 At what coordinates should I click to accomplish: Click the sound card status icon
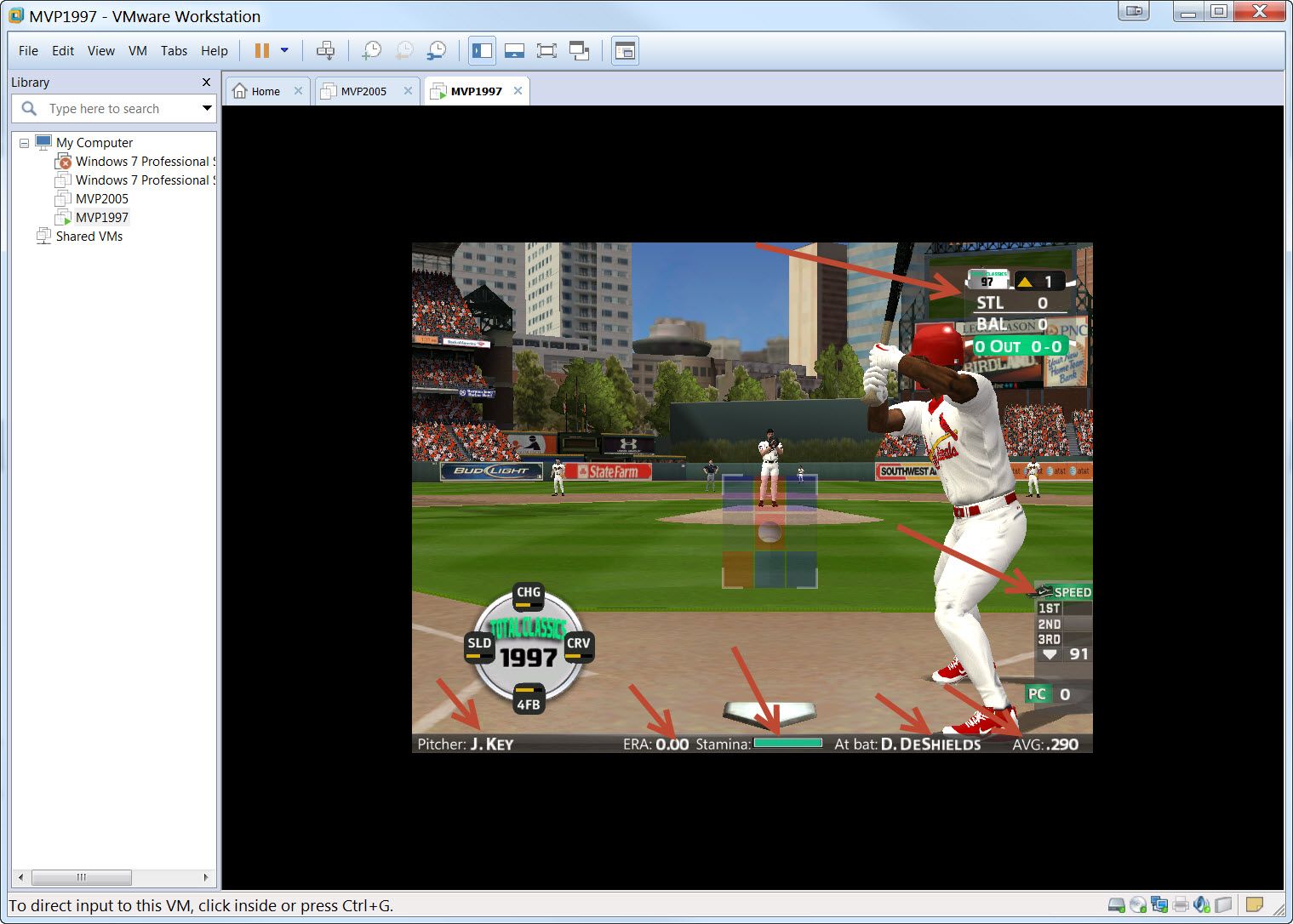(1201, 904)
